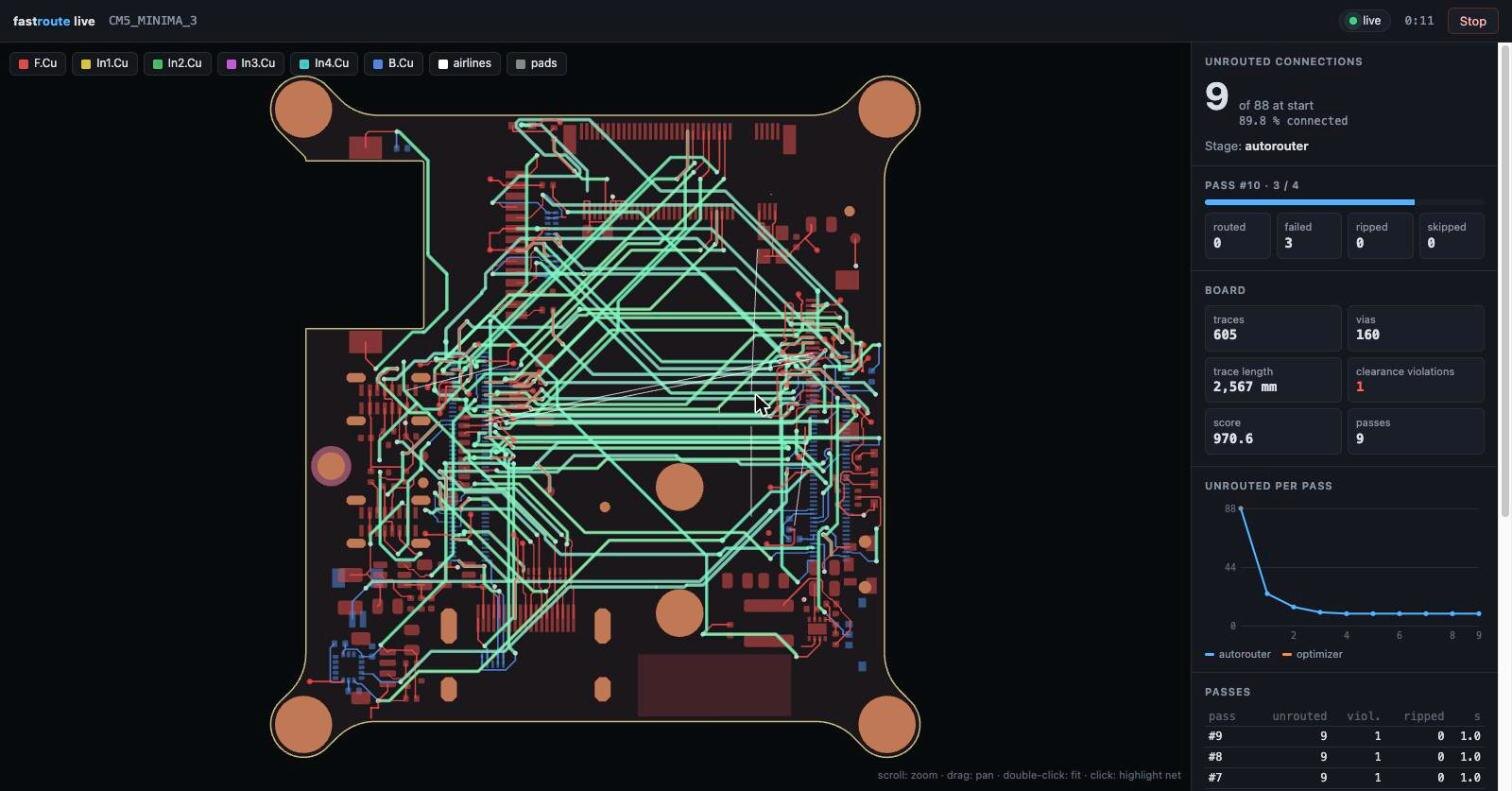Viewport: 1512px width, 791px height.
Task: Click the autorouter legend entry
Action: coord(1238,654)
